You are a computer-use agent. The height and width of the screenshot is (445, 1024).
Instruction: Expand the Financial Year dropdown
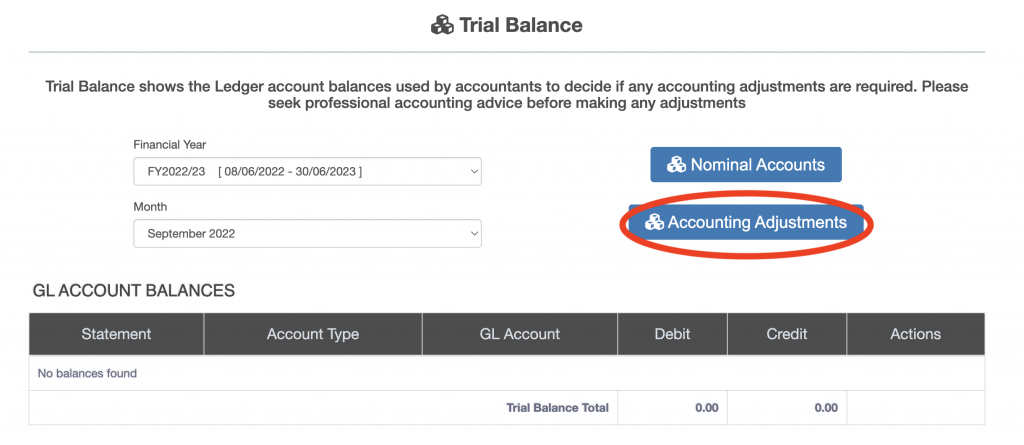coord(307,171)
